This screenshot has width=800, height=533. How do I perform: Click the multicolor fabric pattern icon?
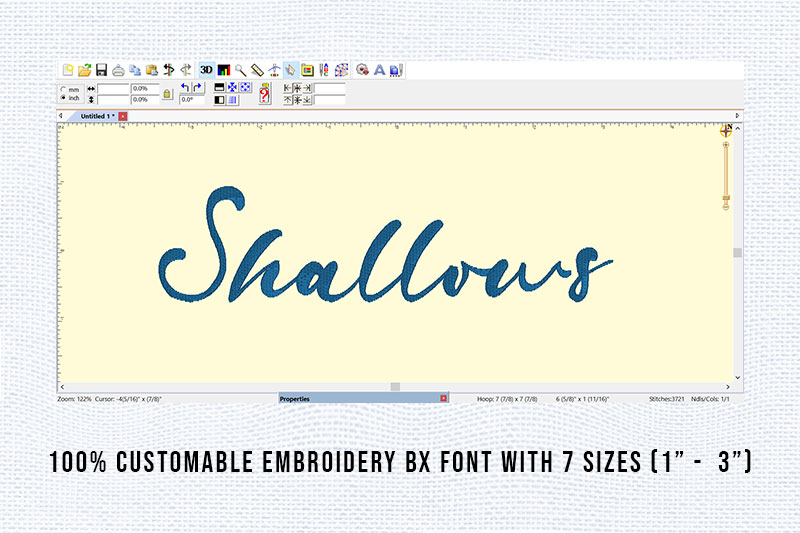341,70
